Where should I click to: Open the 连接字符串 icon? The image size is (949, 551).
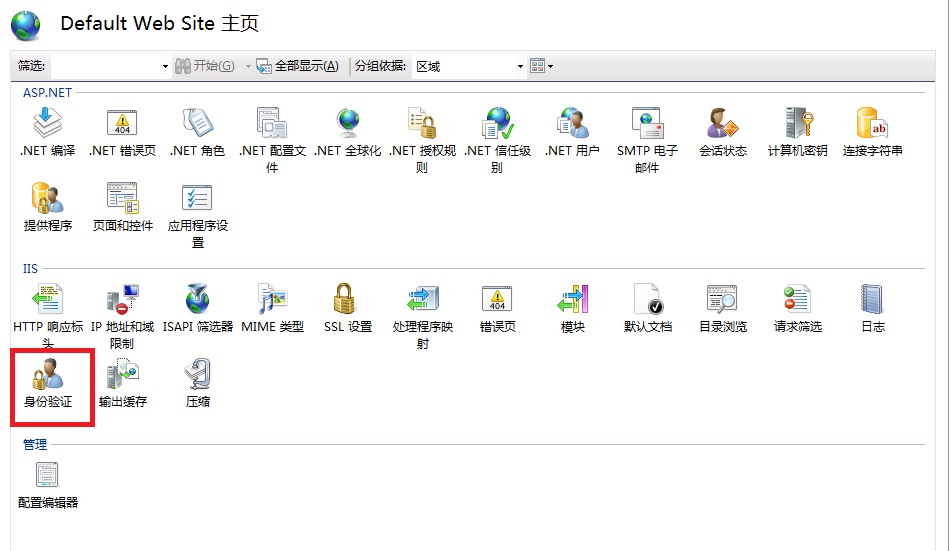point(872,124)
